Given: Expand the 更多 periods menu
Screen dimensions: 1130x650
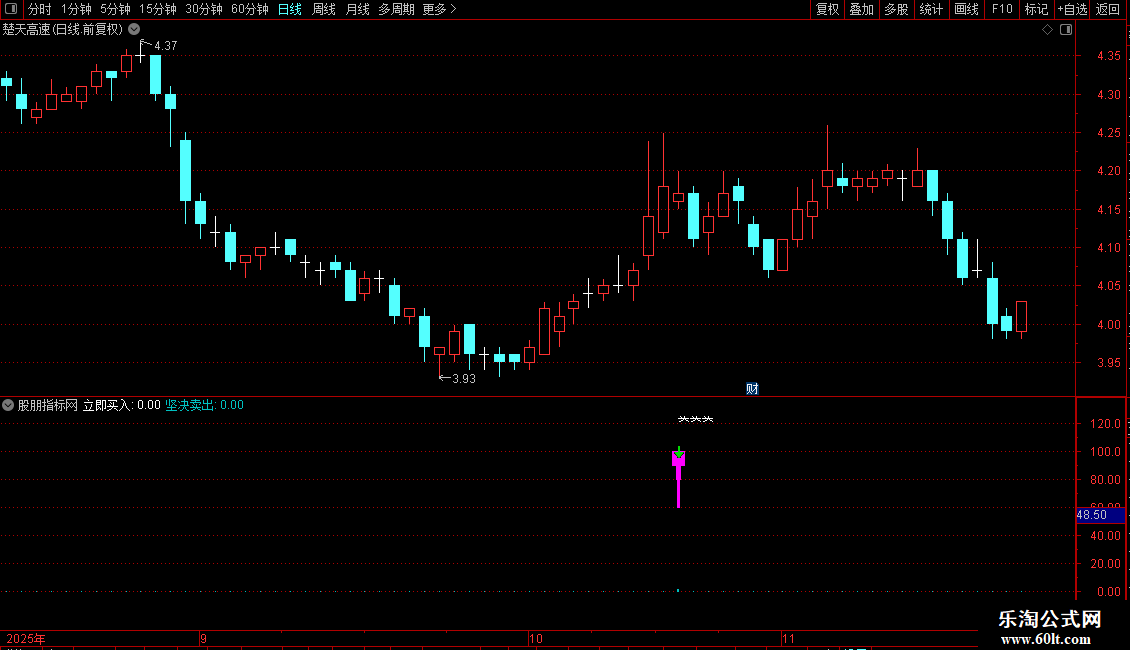Looking at the screenshot, I should pos(439,9).
